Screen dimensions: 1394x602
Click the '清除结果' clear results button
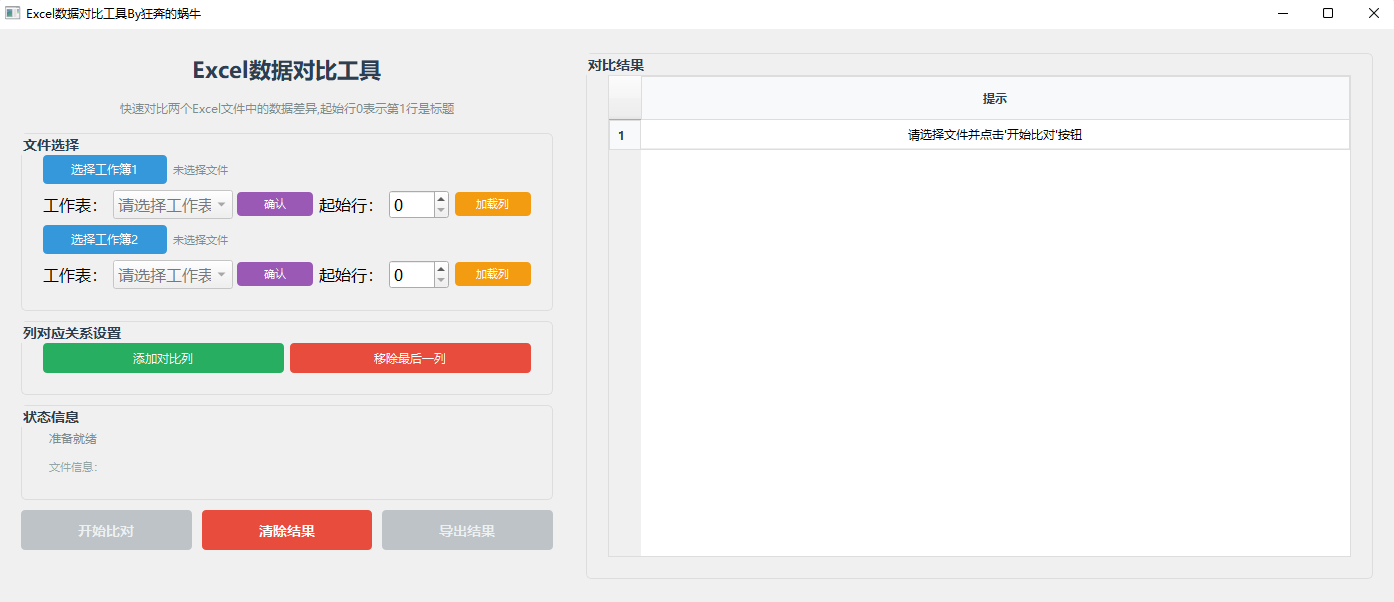tap(286, 530)
